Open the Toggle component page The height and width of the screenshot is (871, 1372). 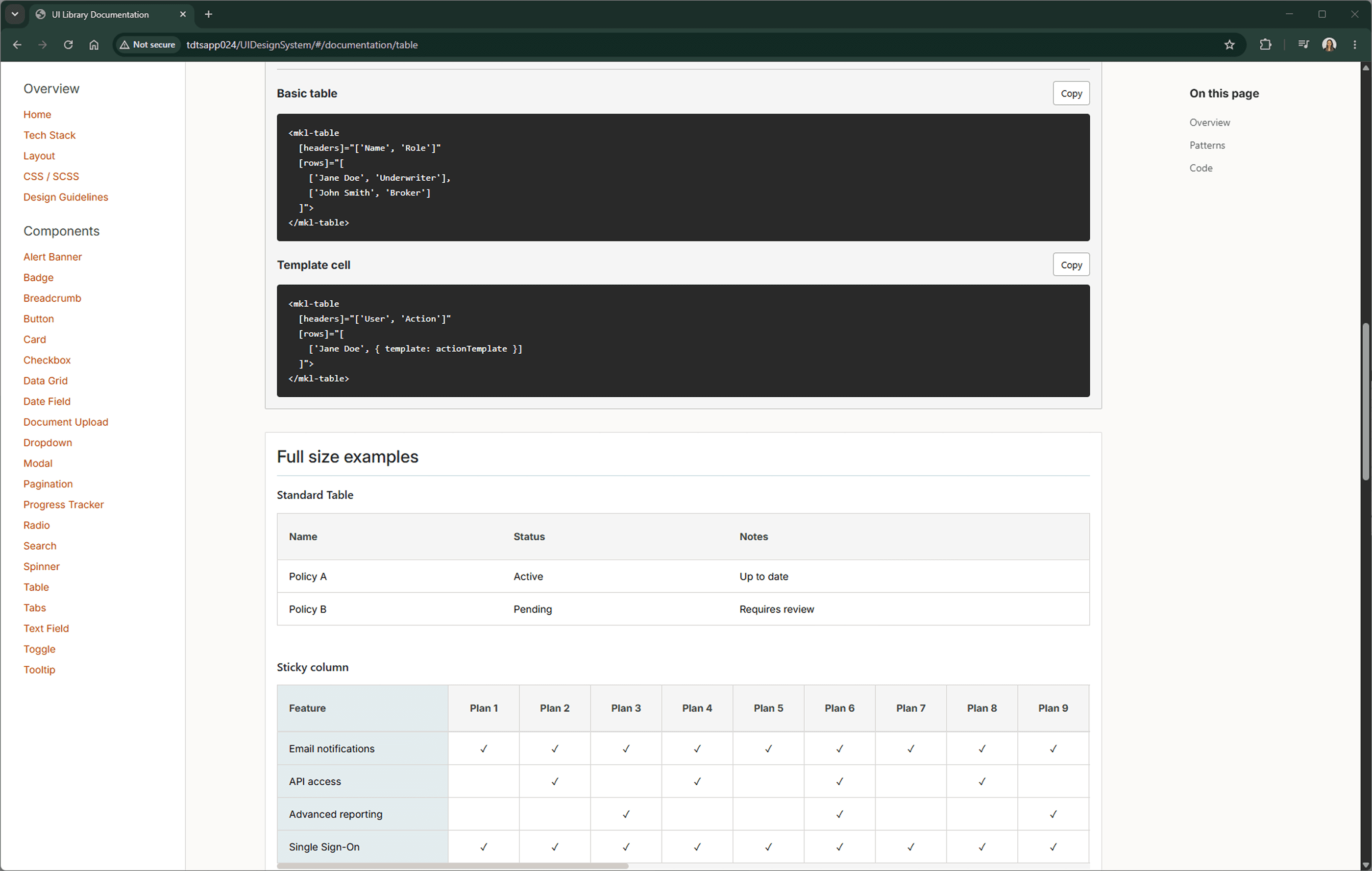click(x=39, y=650)
